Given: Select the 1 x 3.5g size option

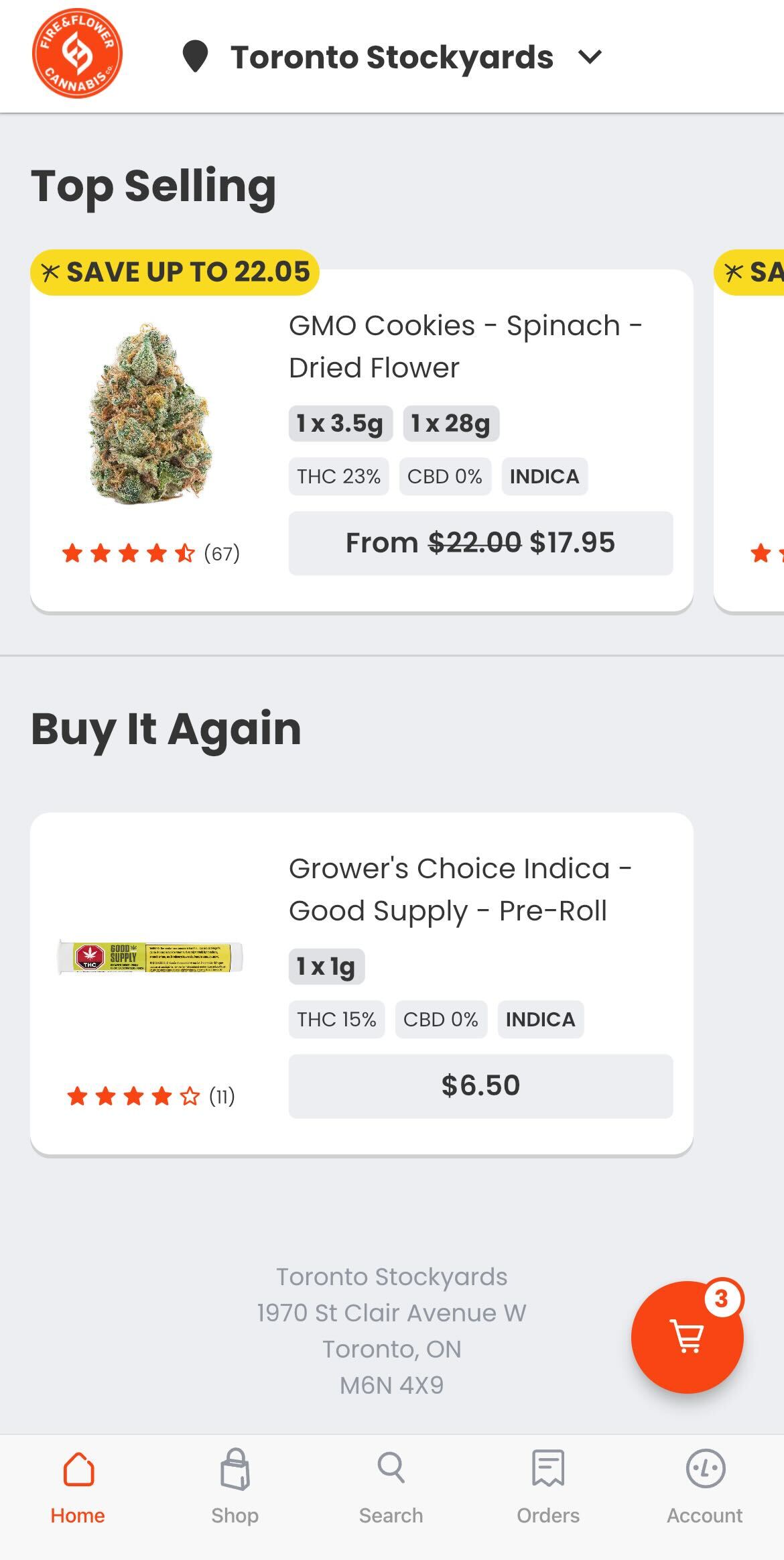Looking at the screenshot, I should [x=340, y=424].
